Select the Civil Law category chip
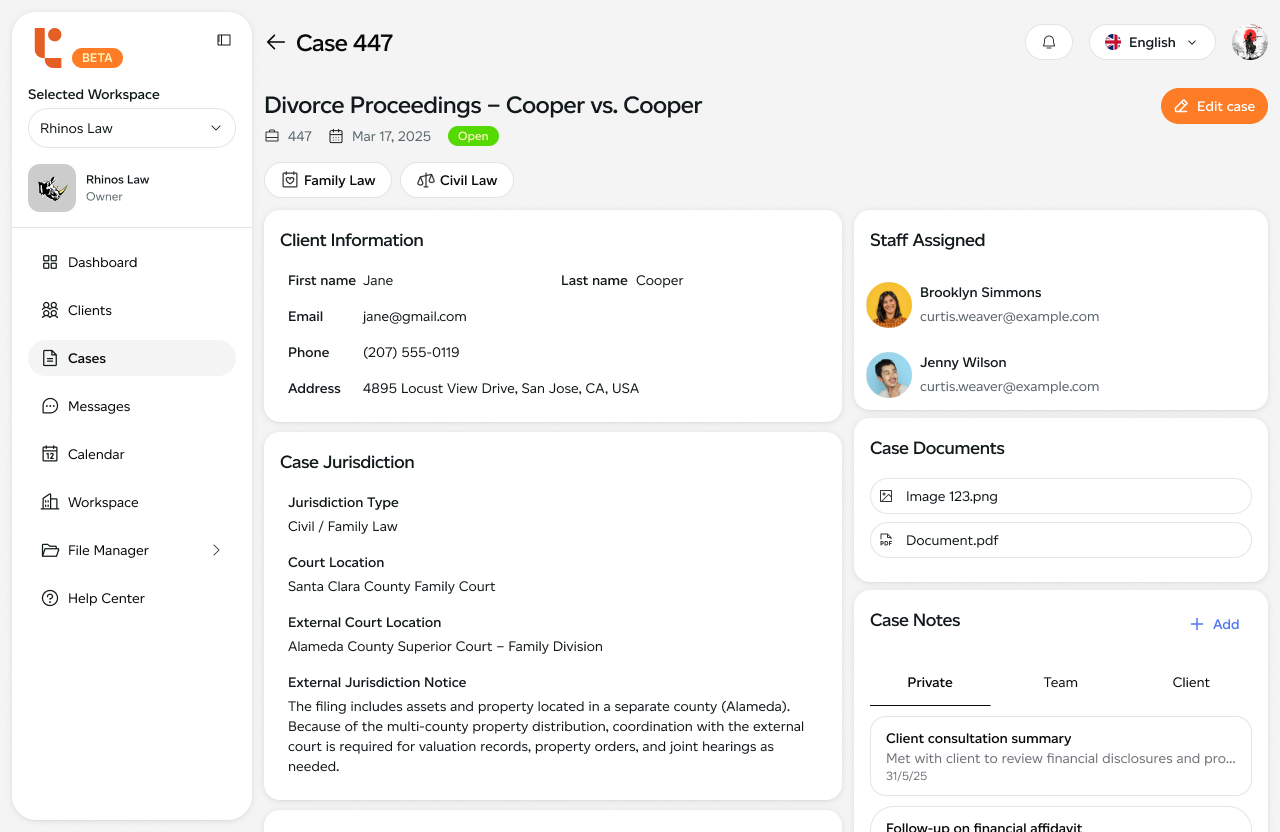The image size is (1280, 832). click(457, 180)
